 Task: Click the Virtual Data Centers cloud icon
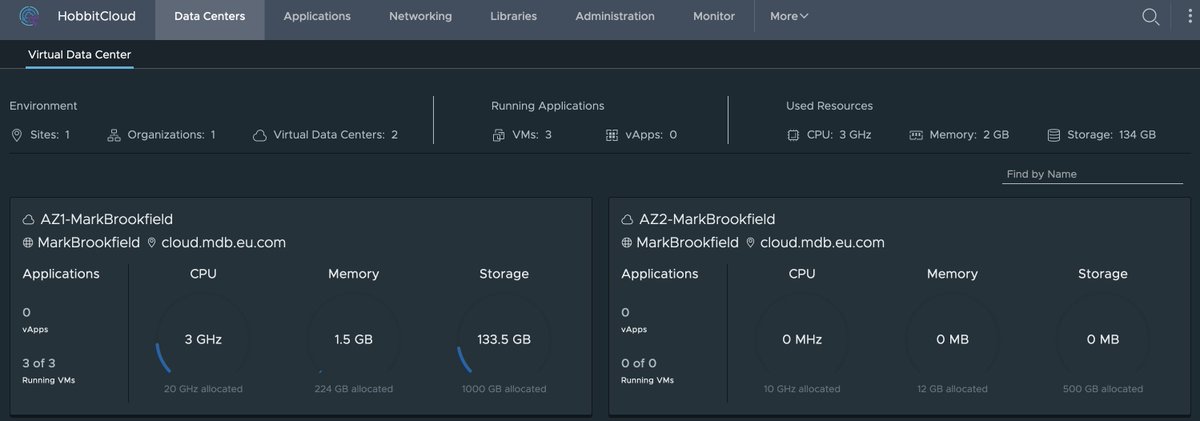click(260, 134)
